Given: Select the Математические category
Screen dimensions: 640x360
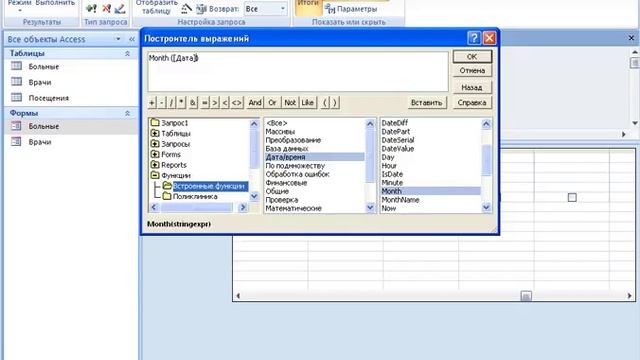Looking at the screenshot, I should tap(293, 208).
